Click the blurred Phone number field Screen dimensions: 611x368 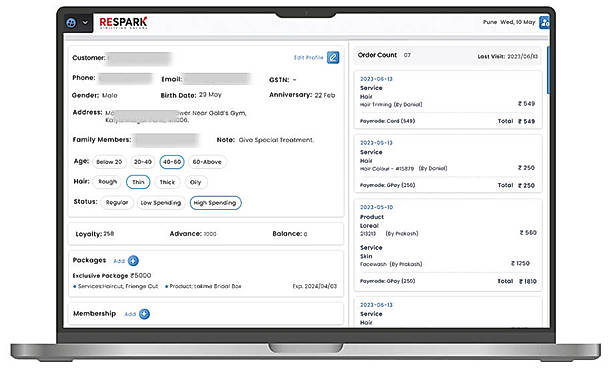coord(125,78)
